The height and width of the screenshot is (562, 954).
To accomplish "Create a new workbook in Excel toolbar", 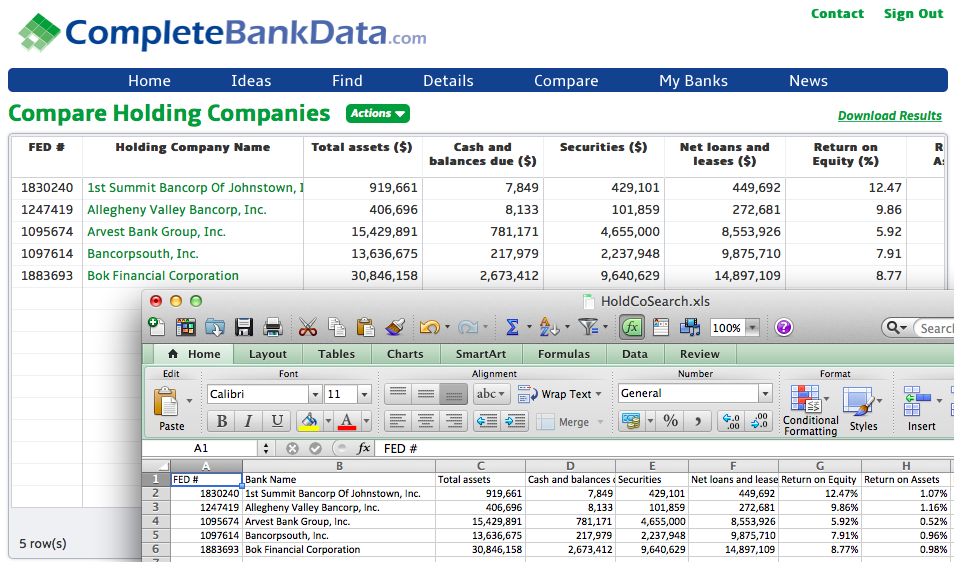I will pyautogui.click(x=156, y=327).
